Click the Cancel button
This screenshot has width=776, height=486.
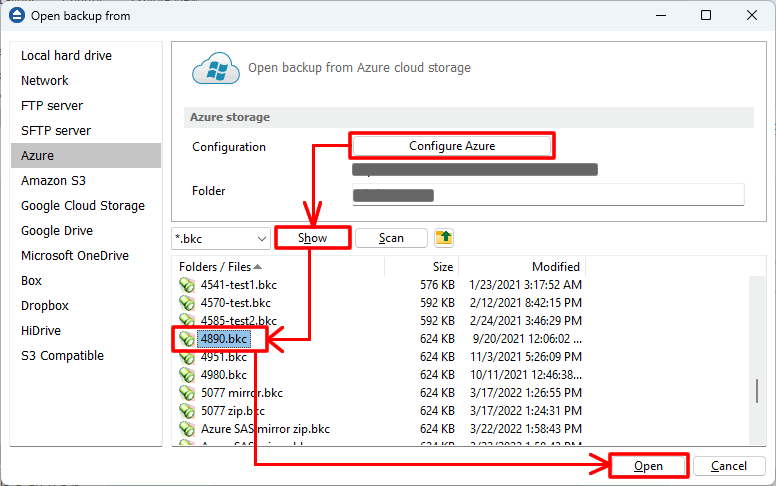pyautogui.click(x=729, y=466)
